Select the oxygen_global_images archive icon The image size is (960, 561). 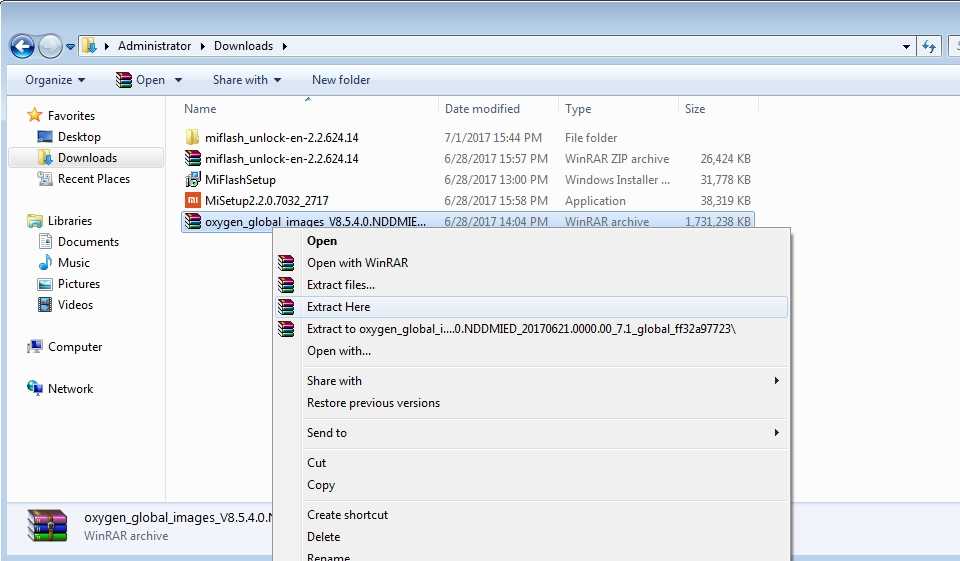192,221
